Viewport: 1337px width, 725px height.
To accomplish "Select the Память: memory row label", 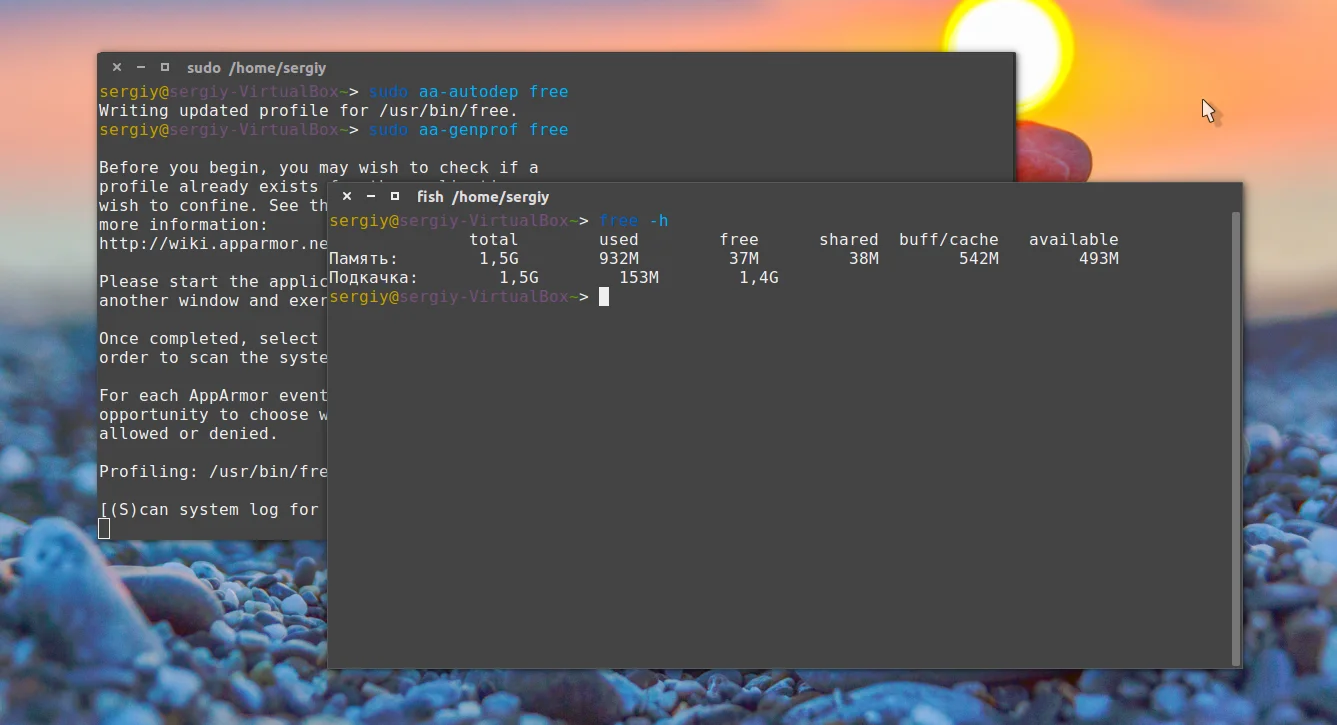I will (x=363, y=259).
